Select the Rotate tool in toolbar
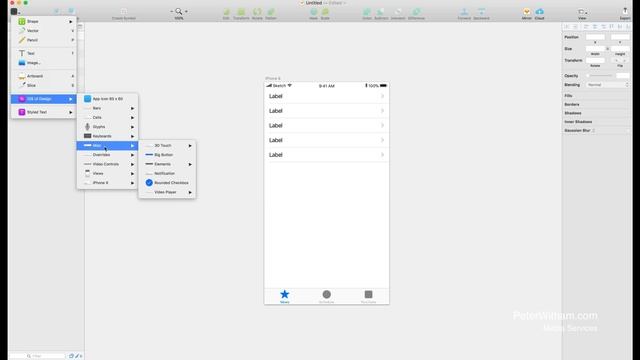640x360 pixels. [257, 13]
